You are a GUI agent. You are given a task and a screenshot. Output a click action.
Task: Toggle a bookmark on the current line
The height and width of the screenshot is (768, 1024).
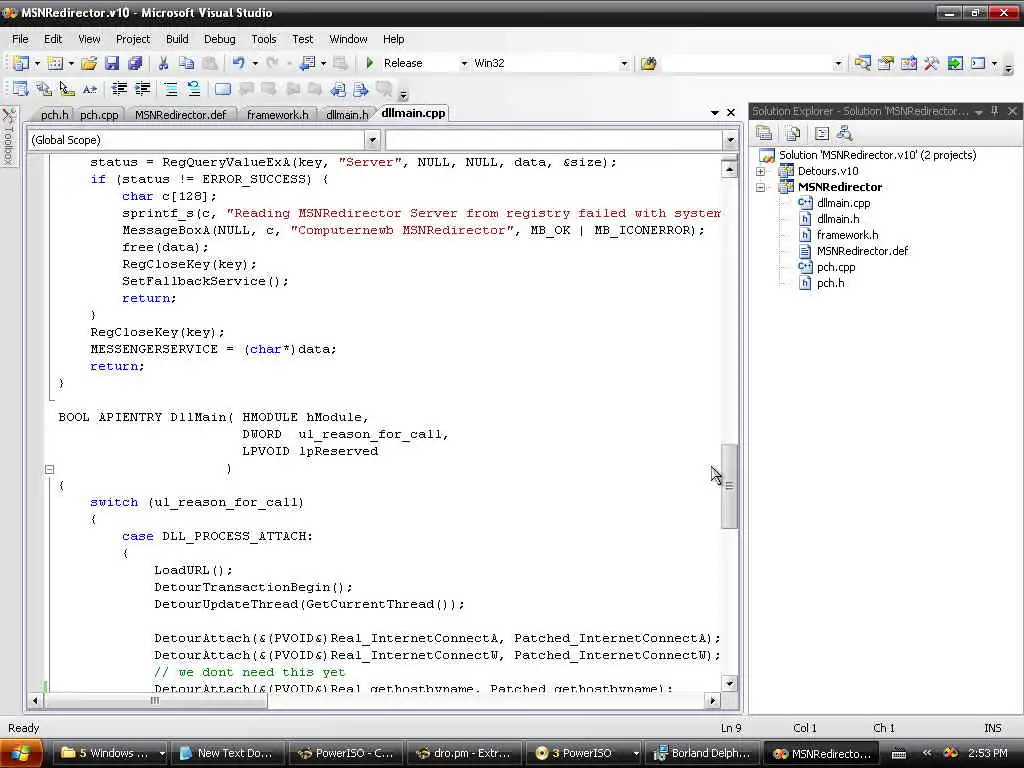pos(223,89)
